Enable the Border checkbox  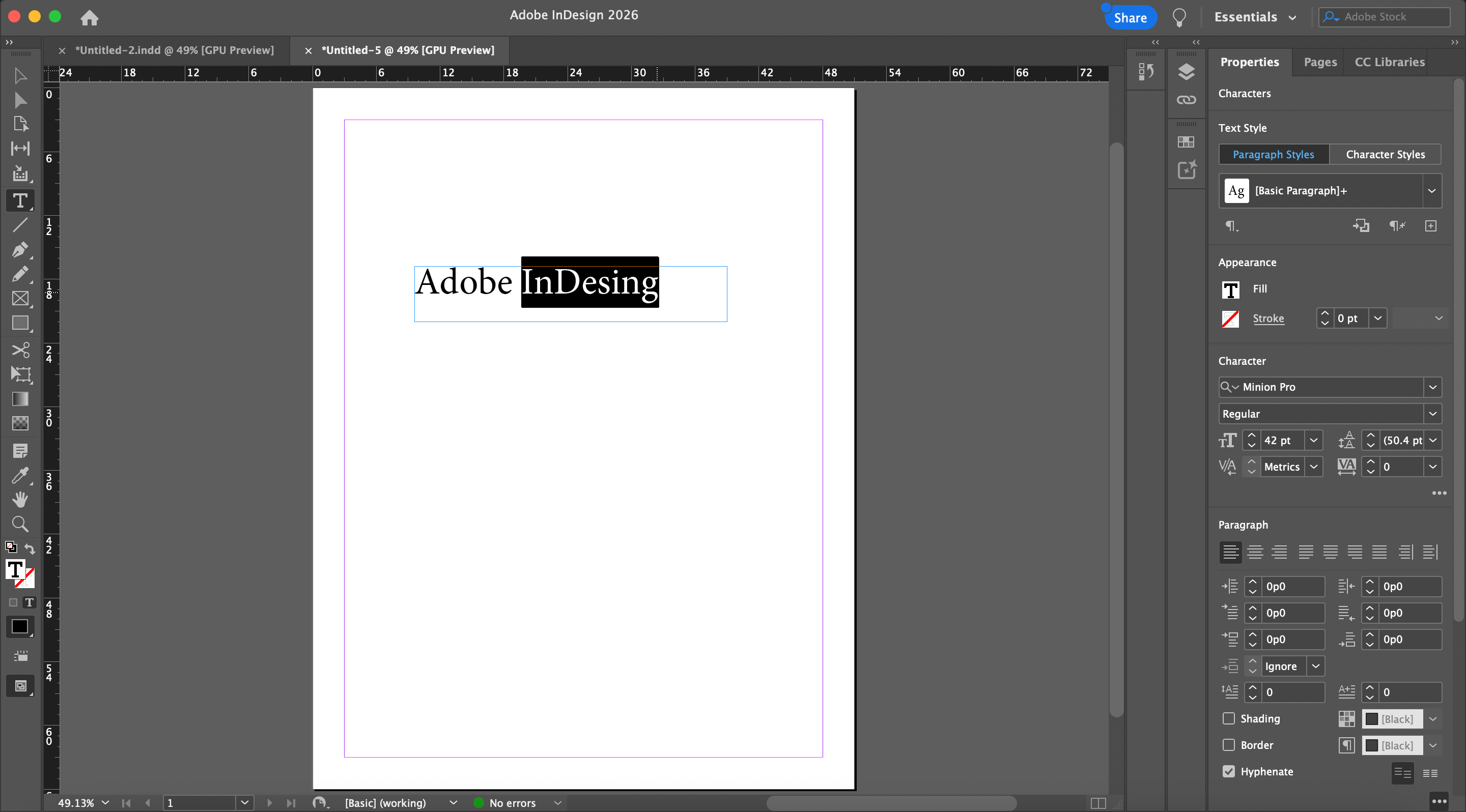click(1229, 745)
